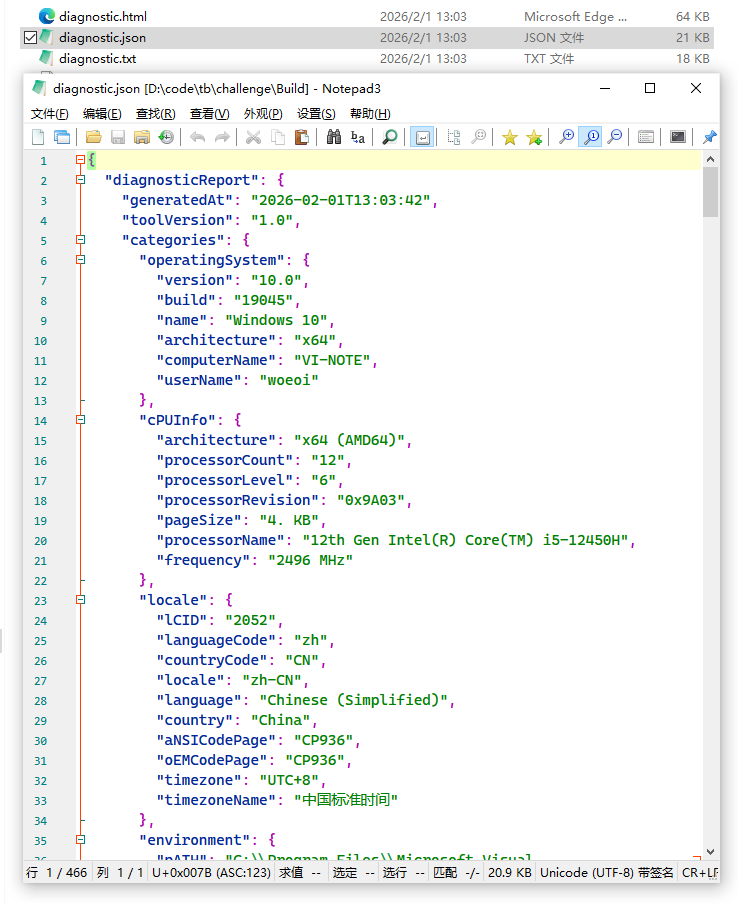
Task: Click the Zoom in magnifier icon
Action: [567, 137]
